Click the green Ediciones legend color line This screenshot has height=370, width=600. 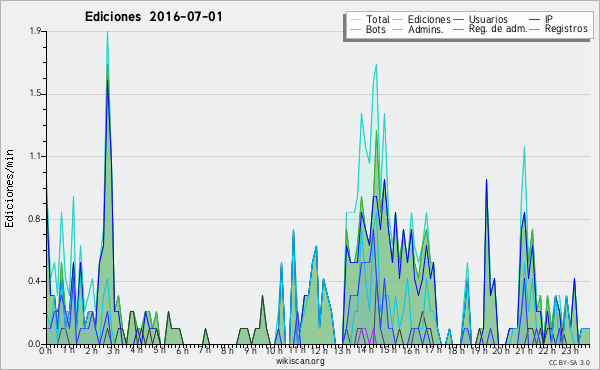click(x=398, y=20)
